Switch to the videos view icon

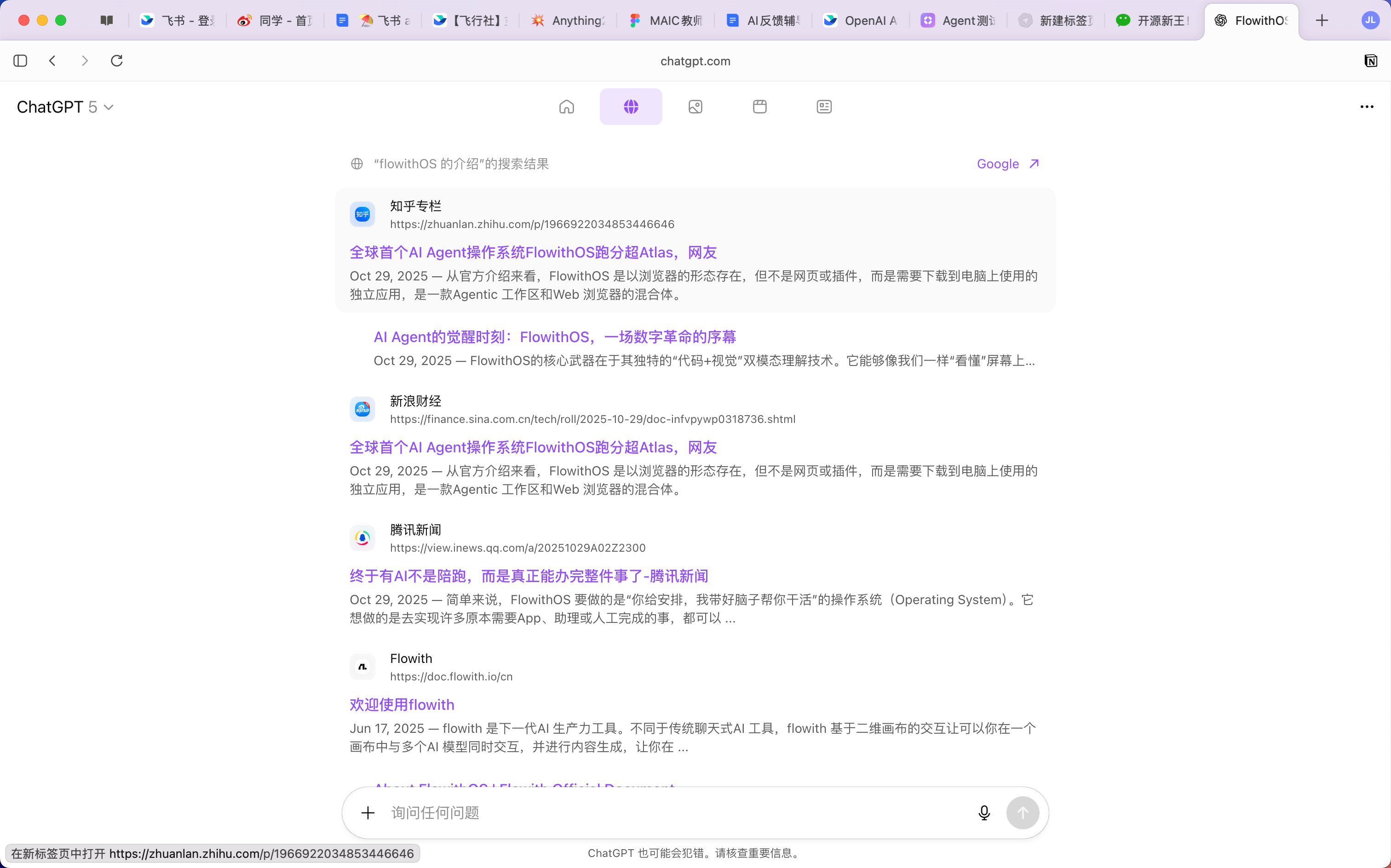[759, 107]
